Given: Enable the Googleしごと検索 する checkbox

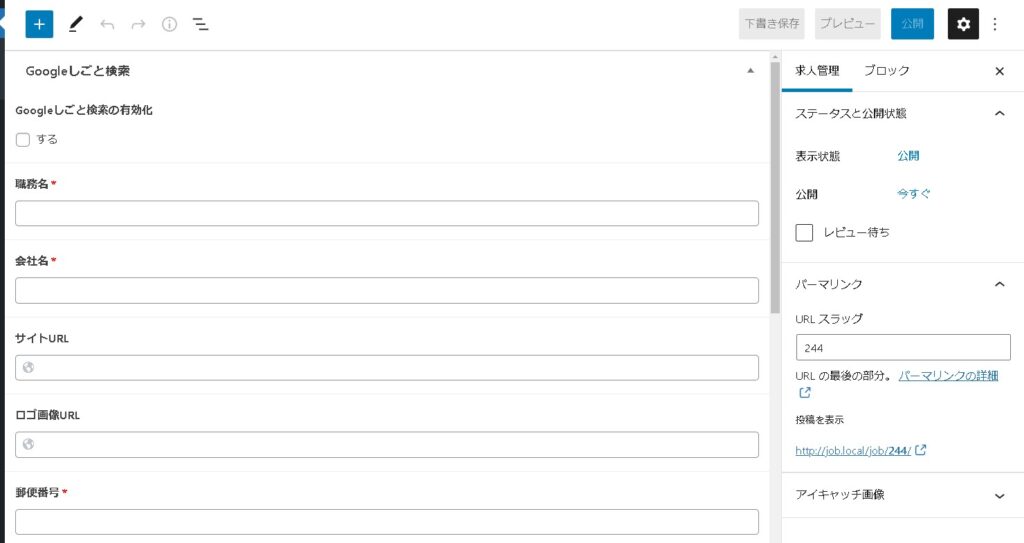Looking at the screenshot, I should pyautogui.click(x=23, y=140).
